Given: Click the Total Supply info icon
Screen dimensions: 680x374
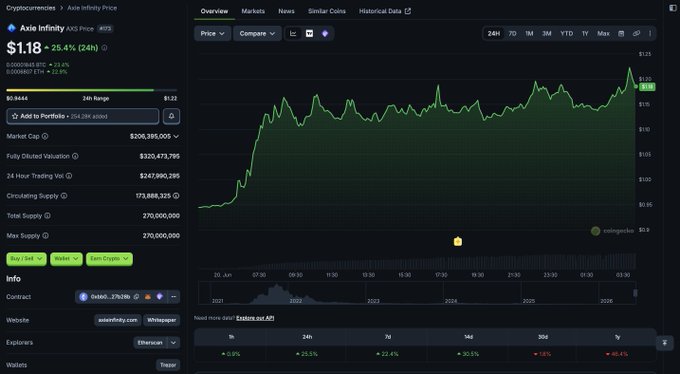Looking at the screenshot, I should (x=47, y=216).
